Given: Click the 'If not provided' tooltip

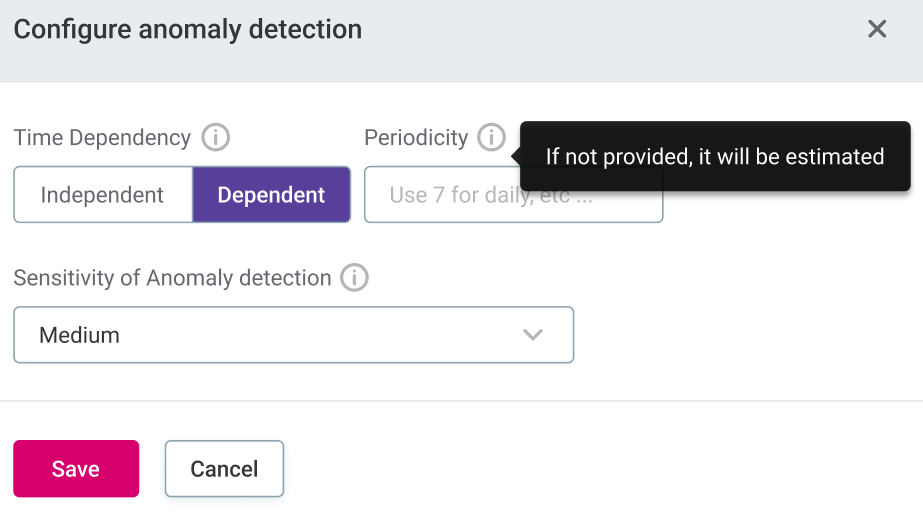Looking at the screenshot, I should point(714,156).
